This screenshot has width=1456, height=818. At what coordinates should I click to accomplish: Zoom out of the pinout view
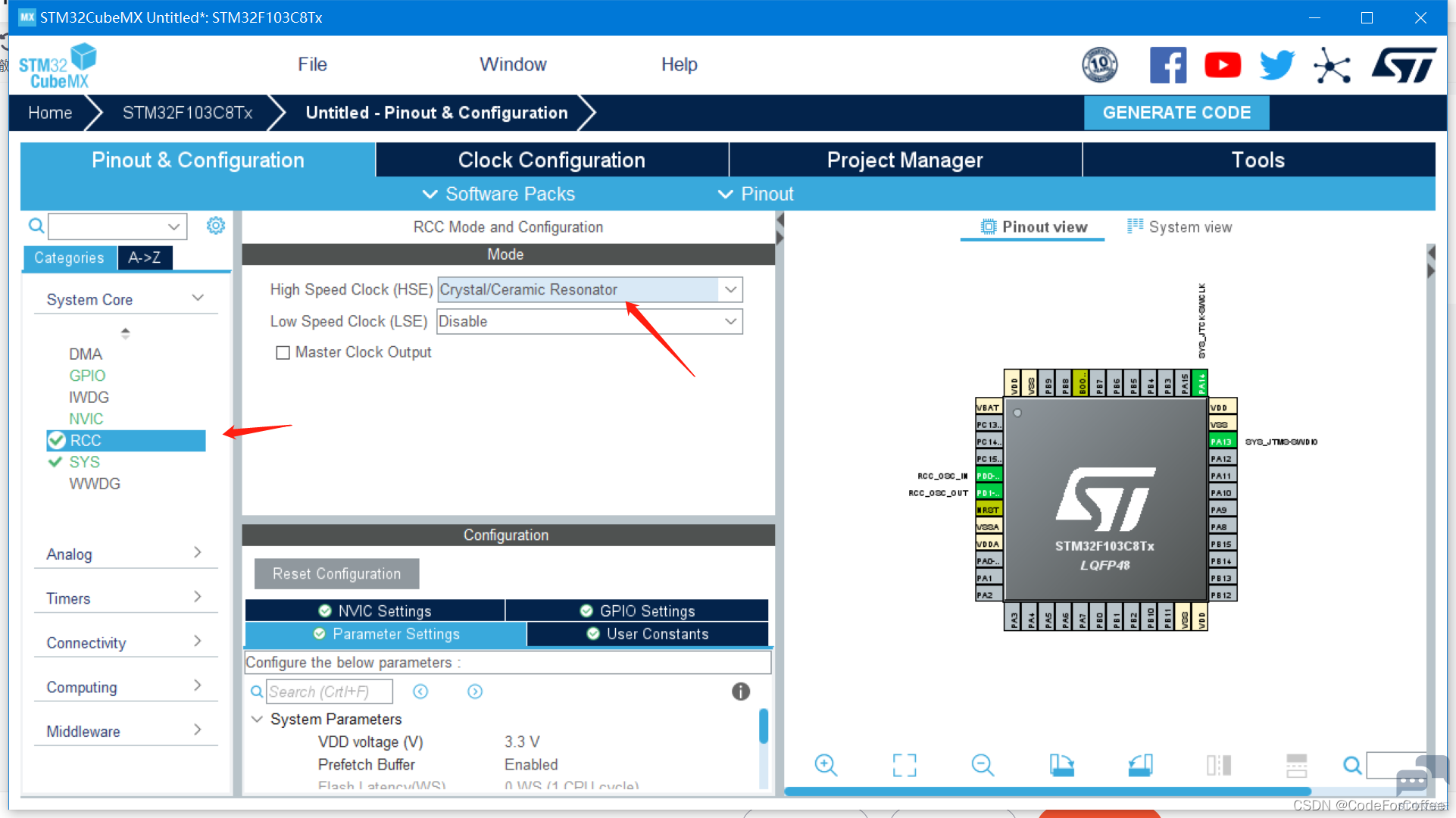983,765
